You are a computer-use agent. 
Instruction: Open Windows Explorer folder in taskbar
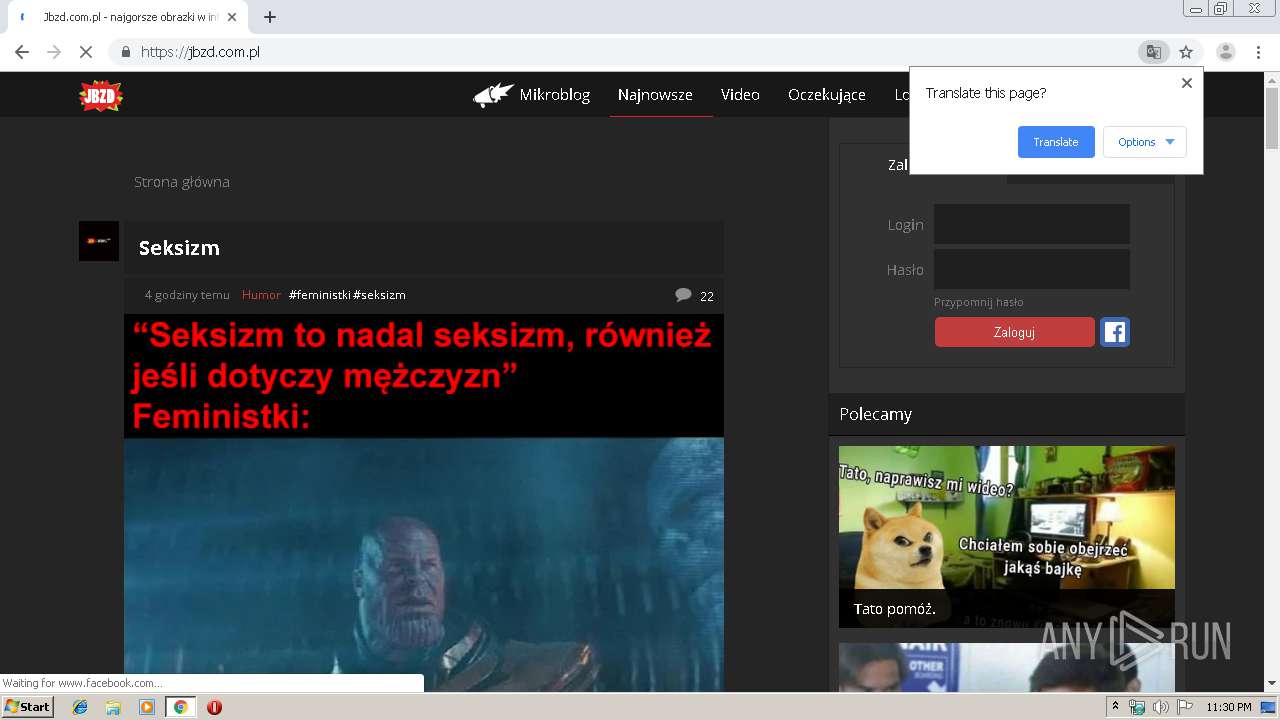point(113,707)
